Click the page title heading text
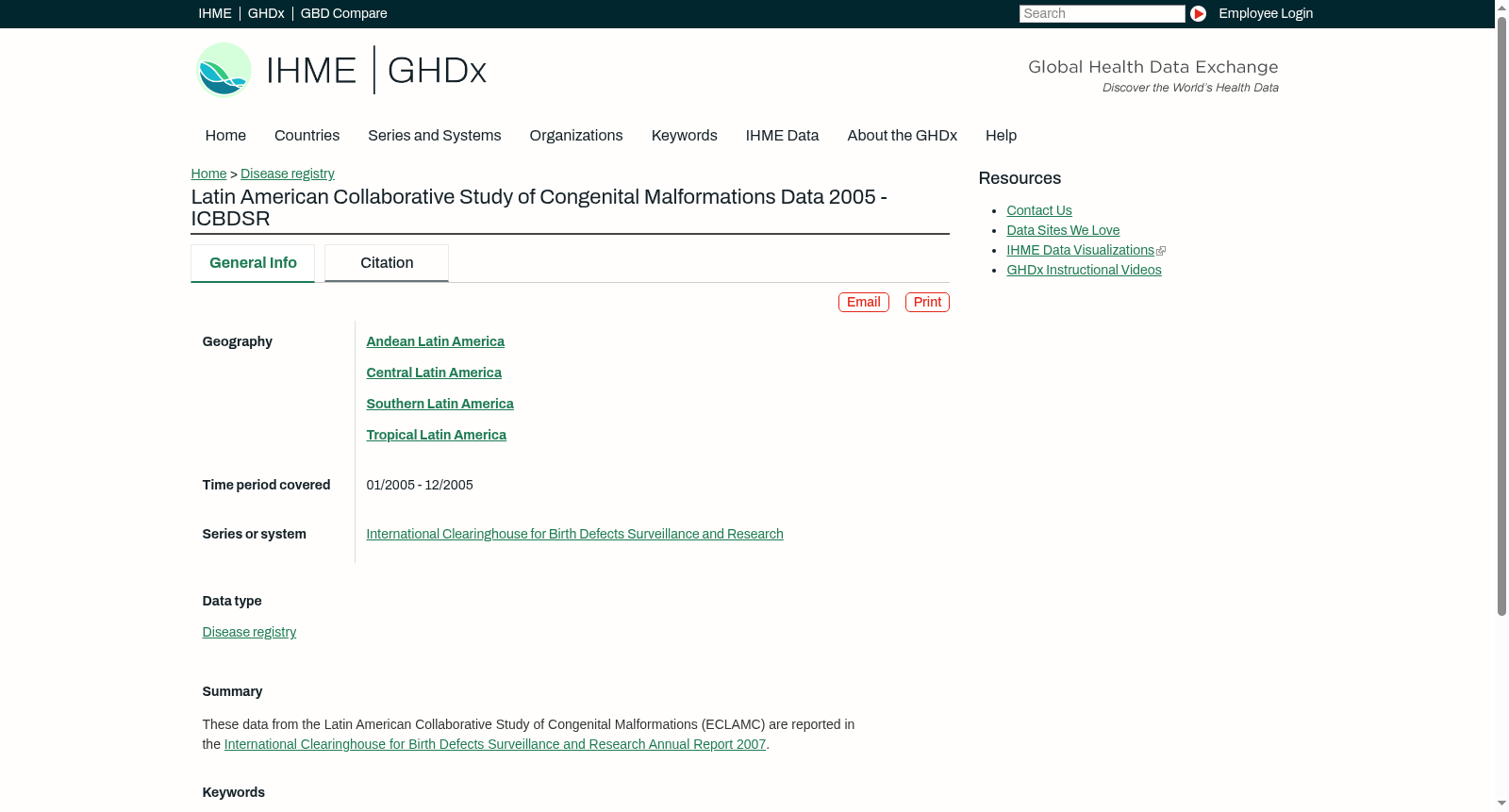This screenshot has width=1509, height=812. pos(539,207)
